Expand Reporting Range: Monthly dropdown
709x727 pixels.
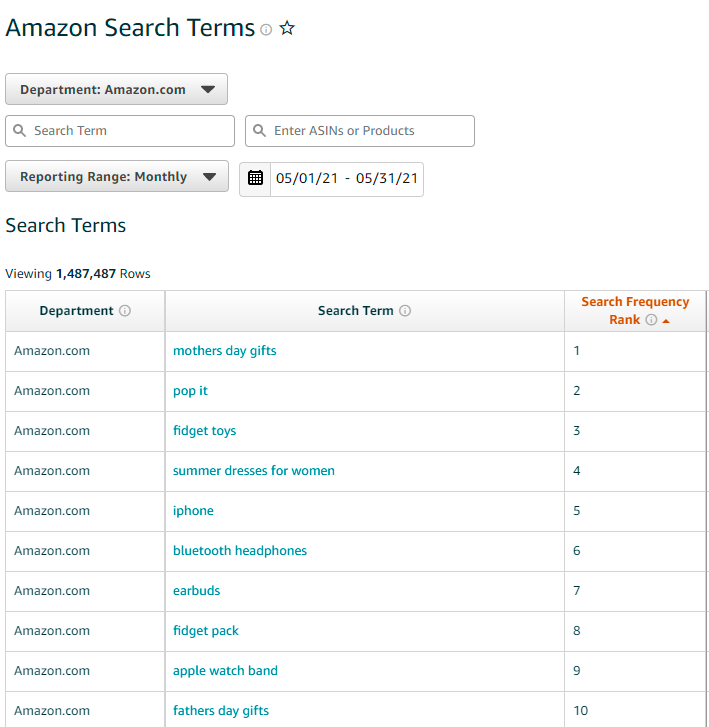[x=116, y=177]
